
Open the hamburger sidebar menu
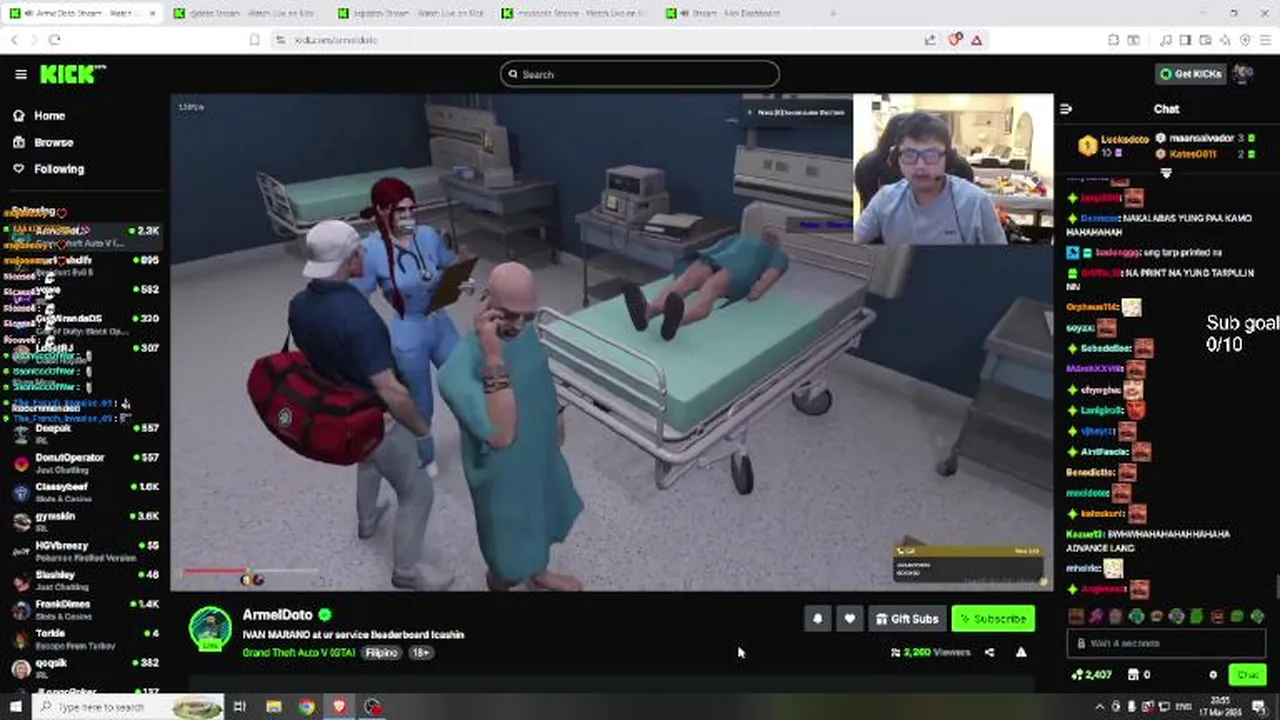point(21,74)
